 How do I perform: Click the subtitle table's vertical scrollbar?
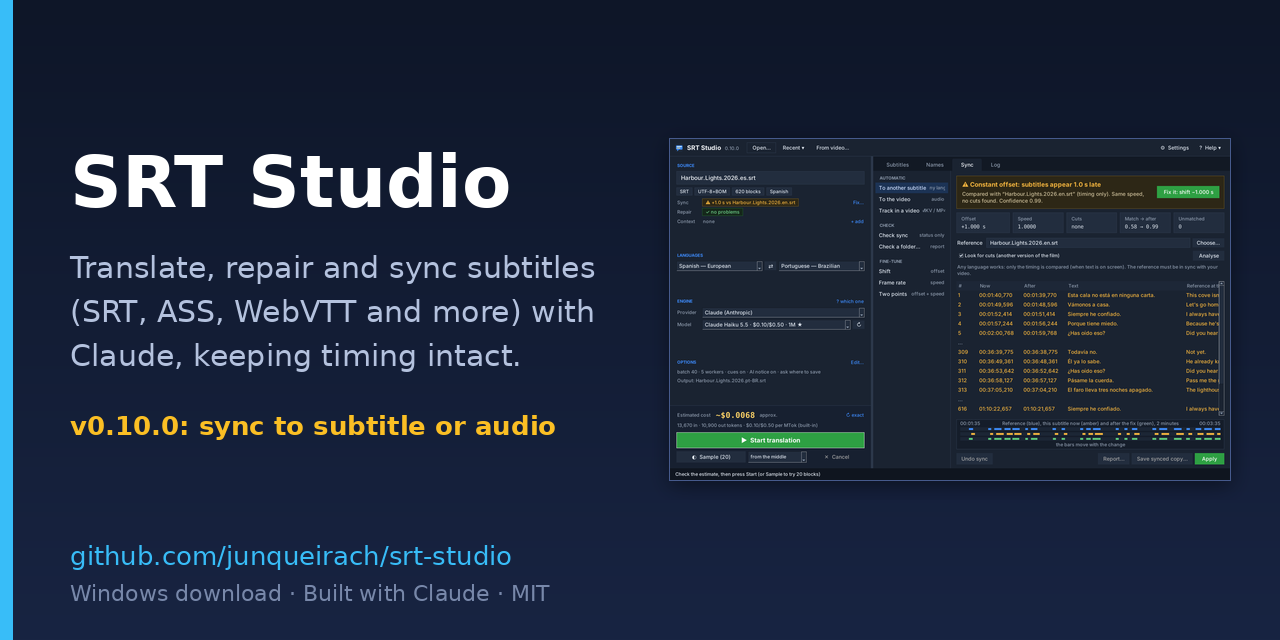click(x=1221, y=348)
